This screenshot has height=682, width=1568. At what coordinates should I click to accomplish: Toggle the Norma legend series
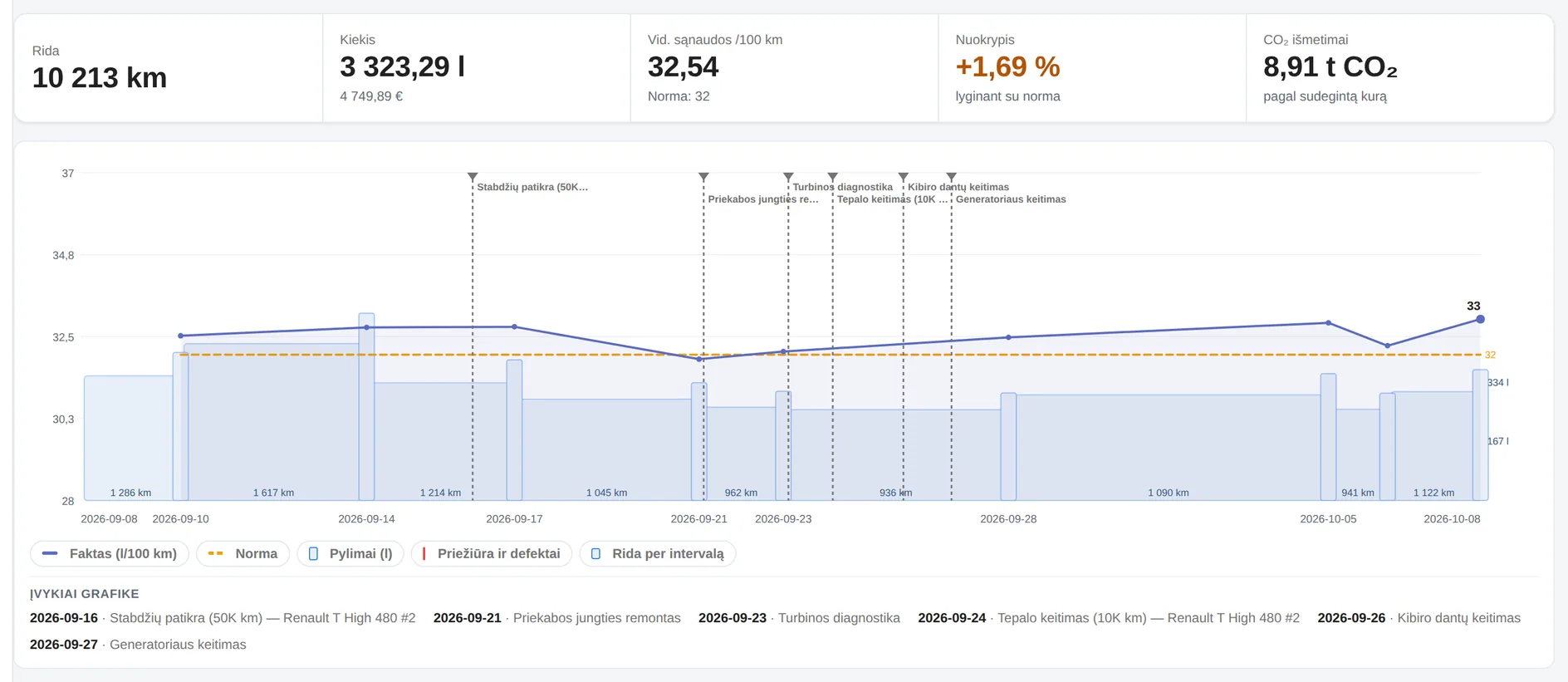click(x=243, y=554)
